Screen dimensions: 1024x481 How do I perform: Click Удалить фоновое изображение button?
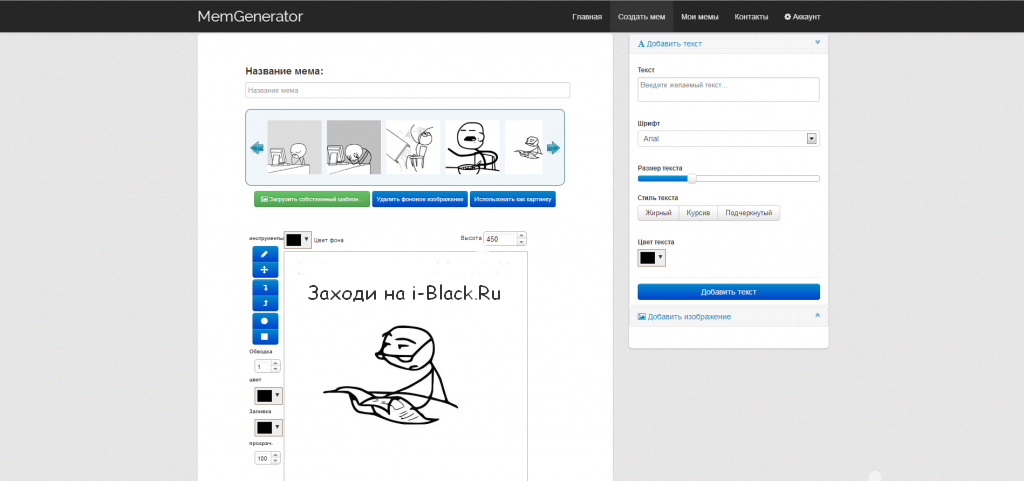click(x=420, y=199)
